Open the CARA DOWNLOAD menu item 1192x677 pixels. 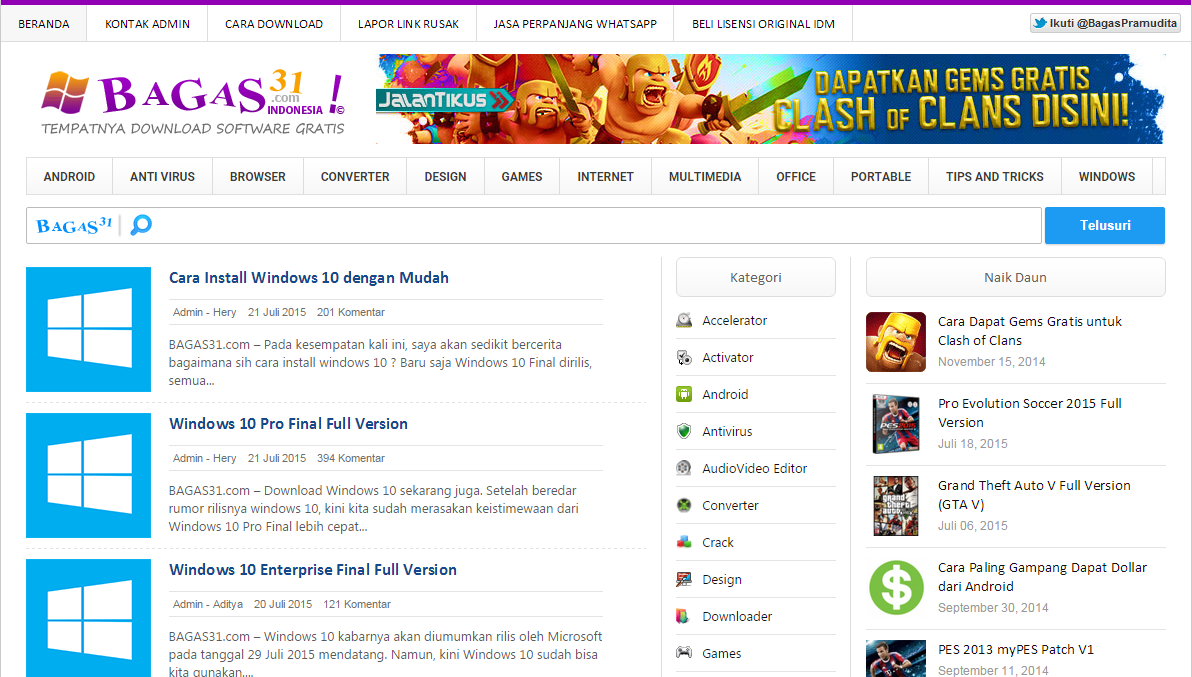[x=274, y=24]
